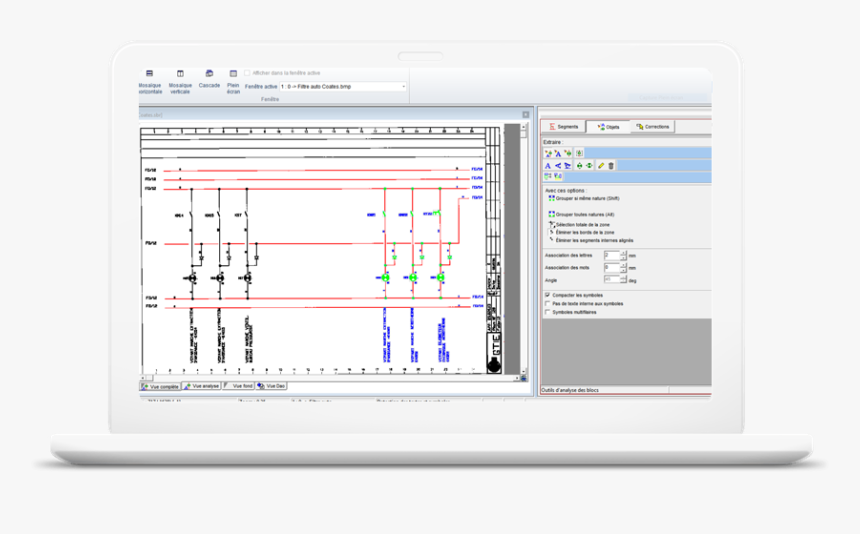Switch to the Segments tab
Viewport: 860px width, 534px height.
(x=563, y=127)
